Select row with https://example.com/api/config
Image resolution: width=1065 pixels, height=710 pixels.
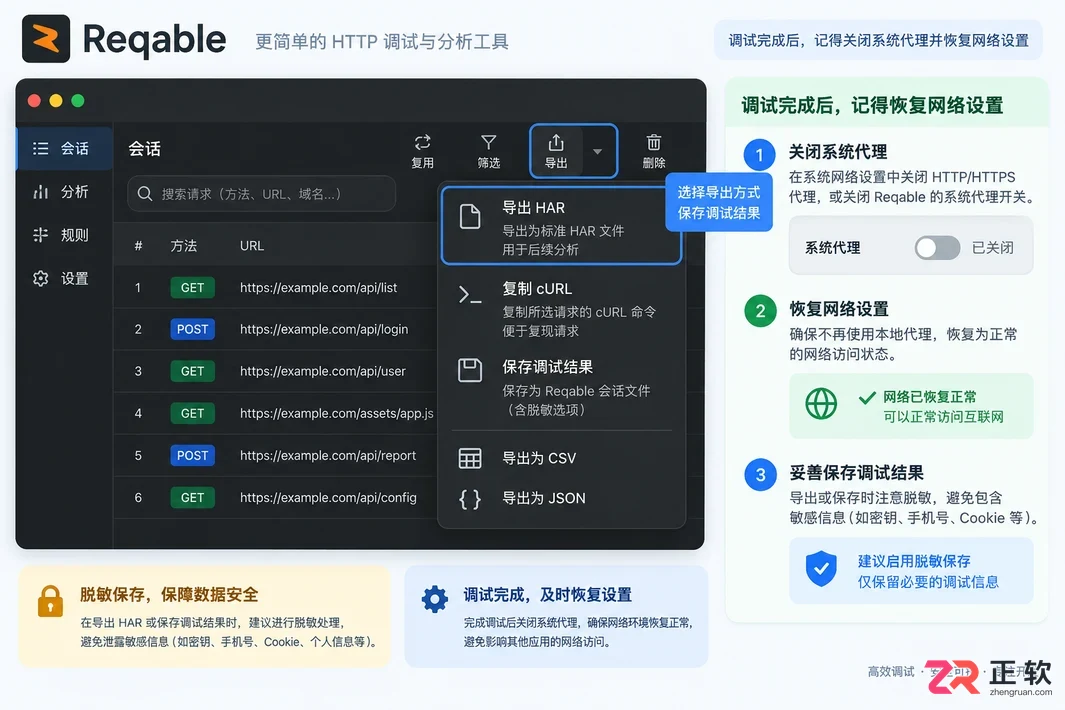[x=275, y=497]
